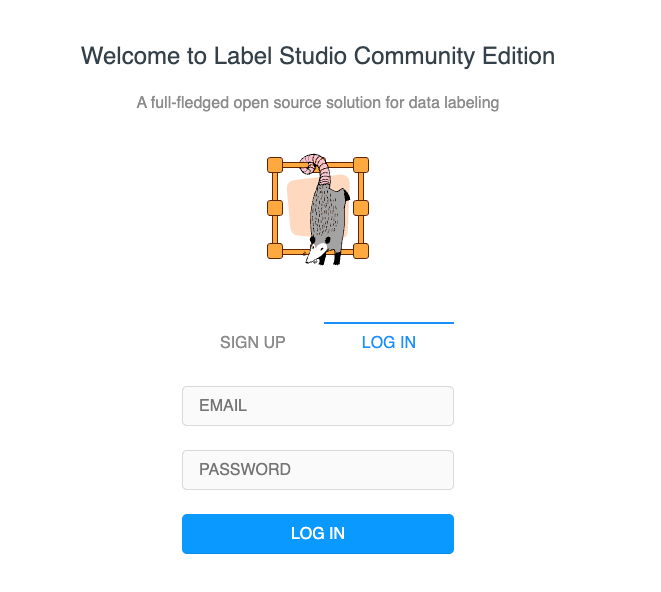
Task: Click the bottom-right orange frame handle
Action: pyautogui.click(x=361, y=251)
